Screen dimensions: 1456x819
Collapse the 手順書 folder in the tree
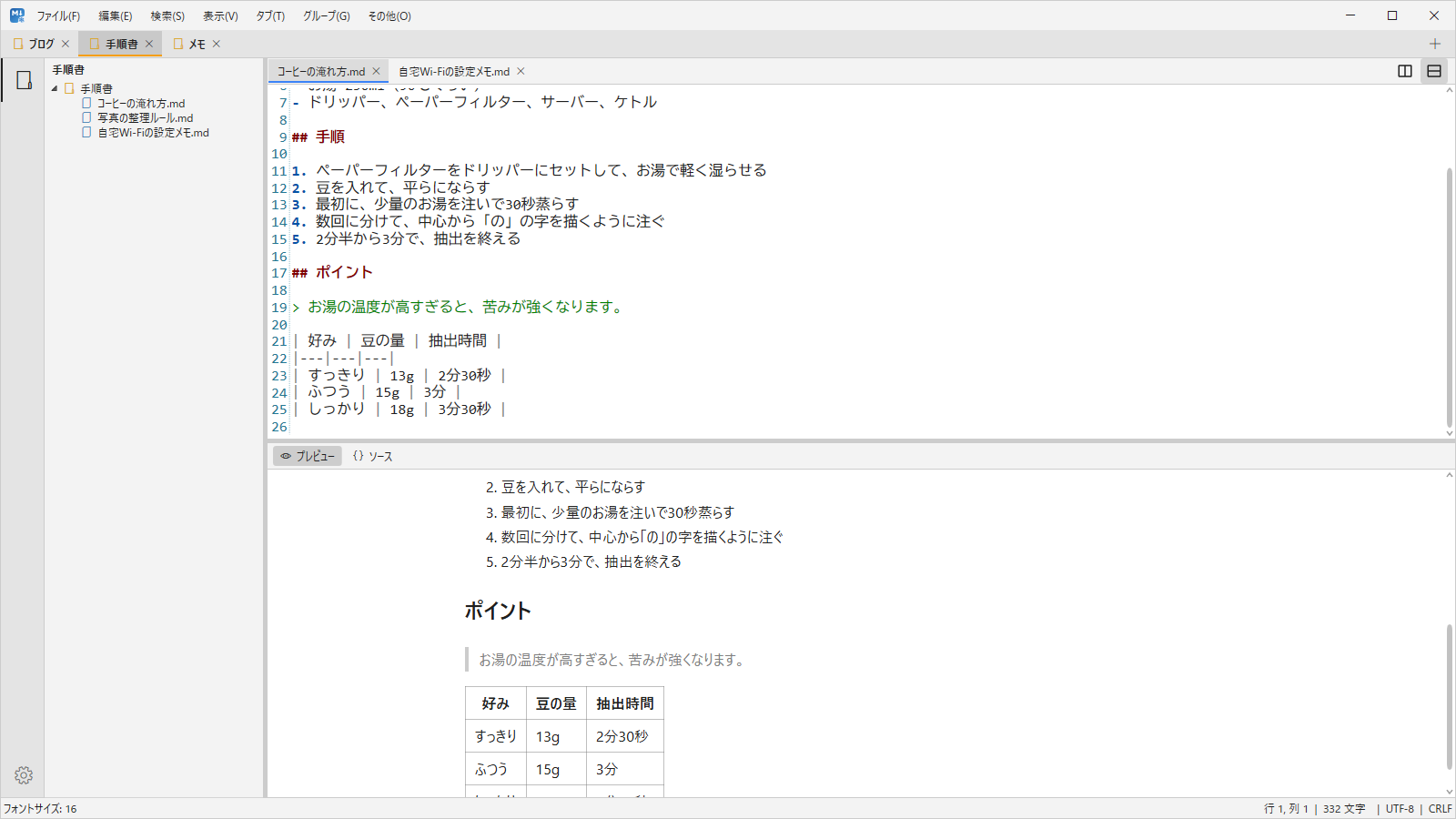55,88
